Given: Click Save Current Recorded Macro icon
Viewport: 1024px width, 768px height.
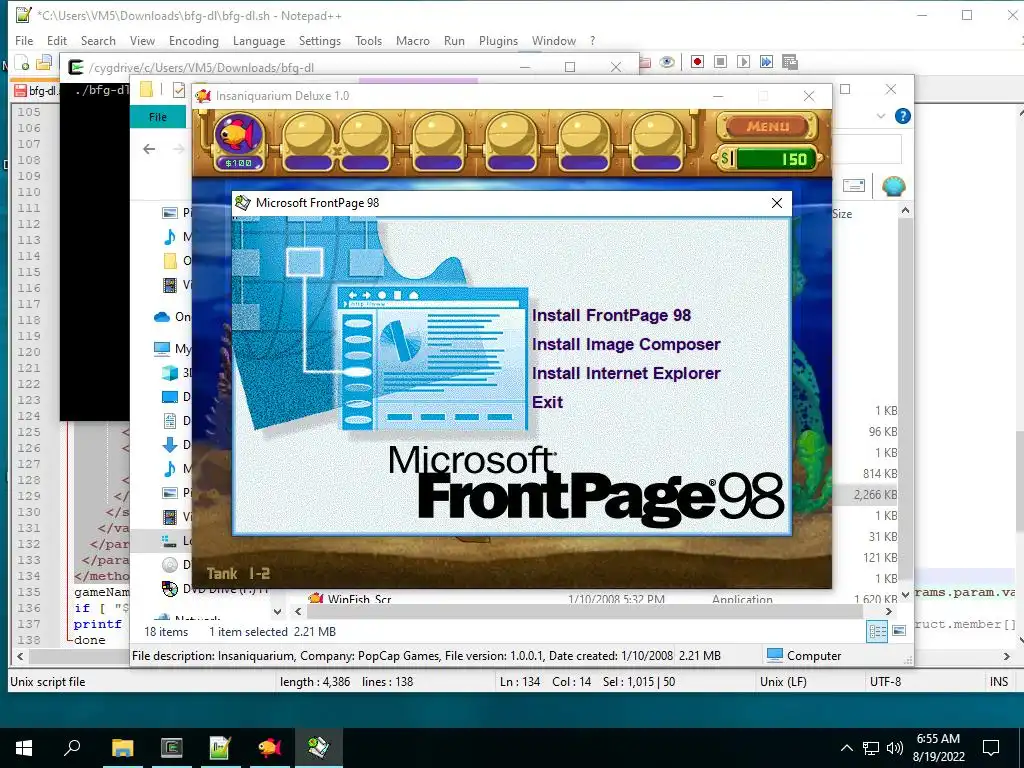Looking at the screenshot, I should click(x=790, y=62).
